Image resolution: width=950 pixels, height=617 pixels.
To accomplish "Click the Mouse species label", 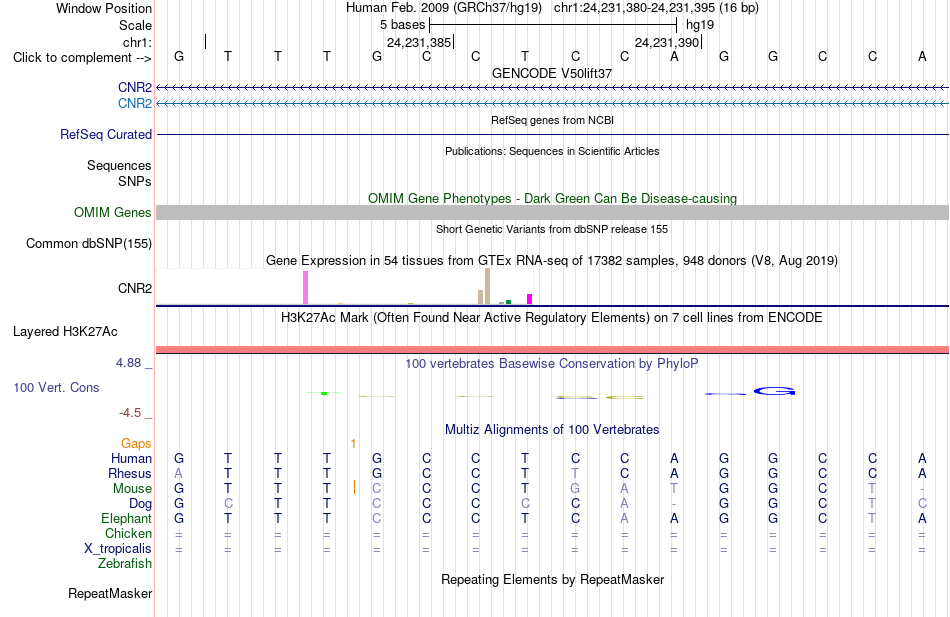I will point(132,489).
